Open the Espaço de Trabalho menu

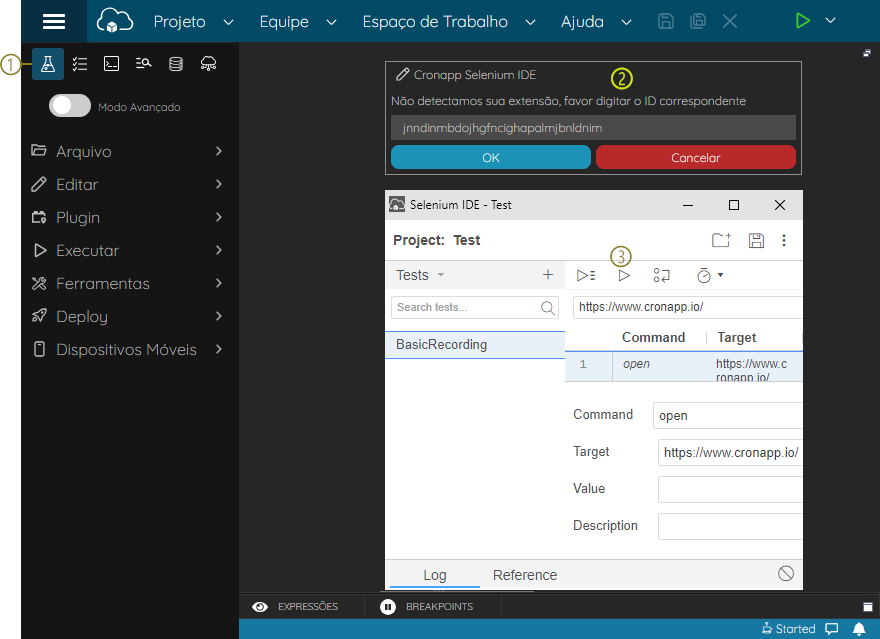pos(448,22)
